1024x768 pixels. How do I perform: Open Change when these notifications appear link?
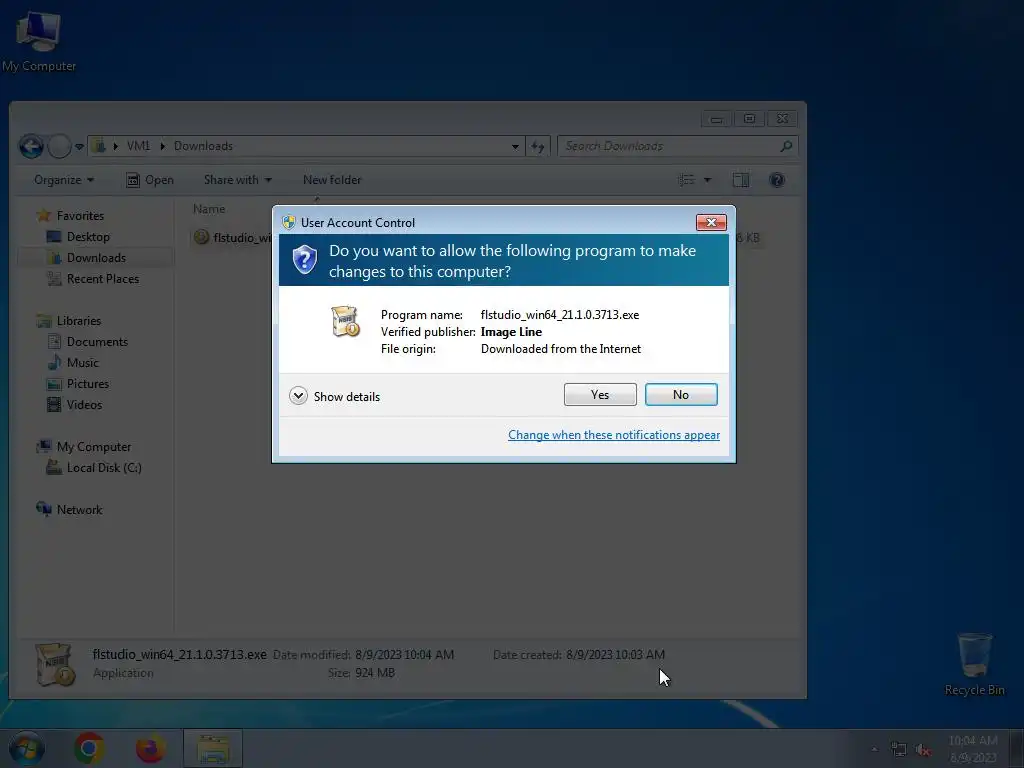tap(614, 435)
